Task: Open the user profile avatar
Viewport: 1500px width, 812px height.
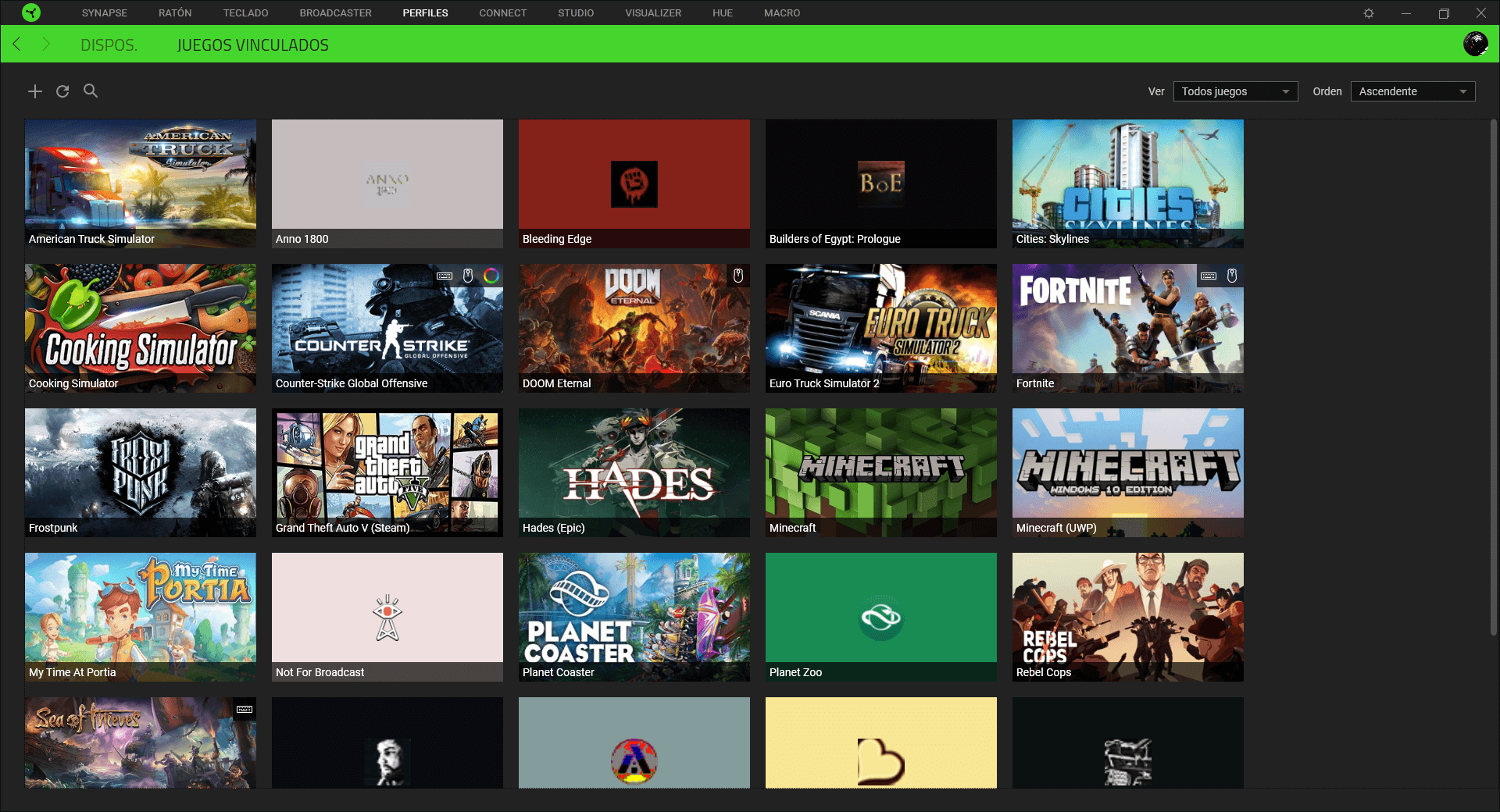Action: 1476,44
